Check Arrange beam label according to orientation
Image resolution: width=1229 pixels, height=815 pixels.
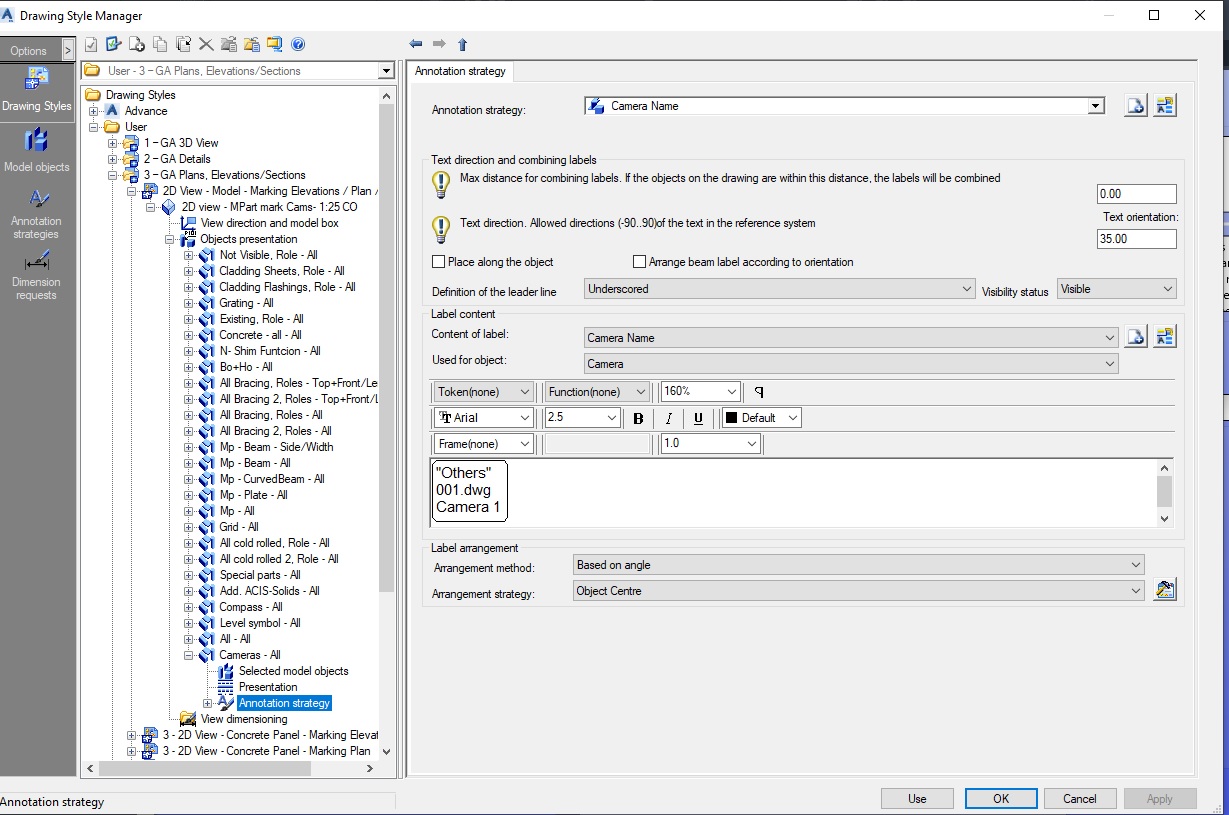click(638, 261)
